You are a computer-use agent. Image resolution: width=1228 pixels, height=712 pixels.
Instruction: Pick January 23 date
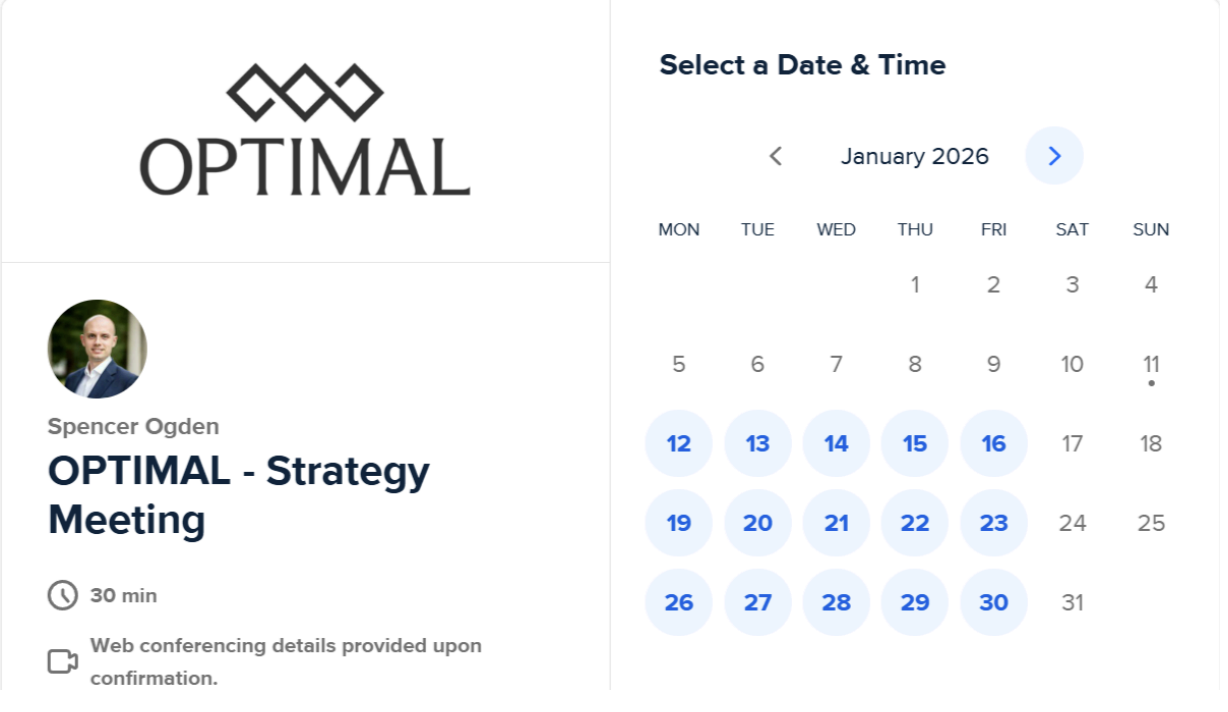[x=994, y=523]
